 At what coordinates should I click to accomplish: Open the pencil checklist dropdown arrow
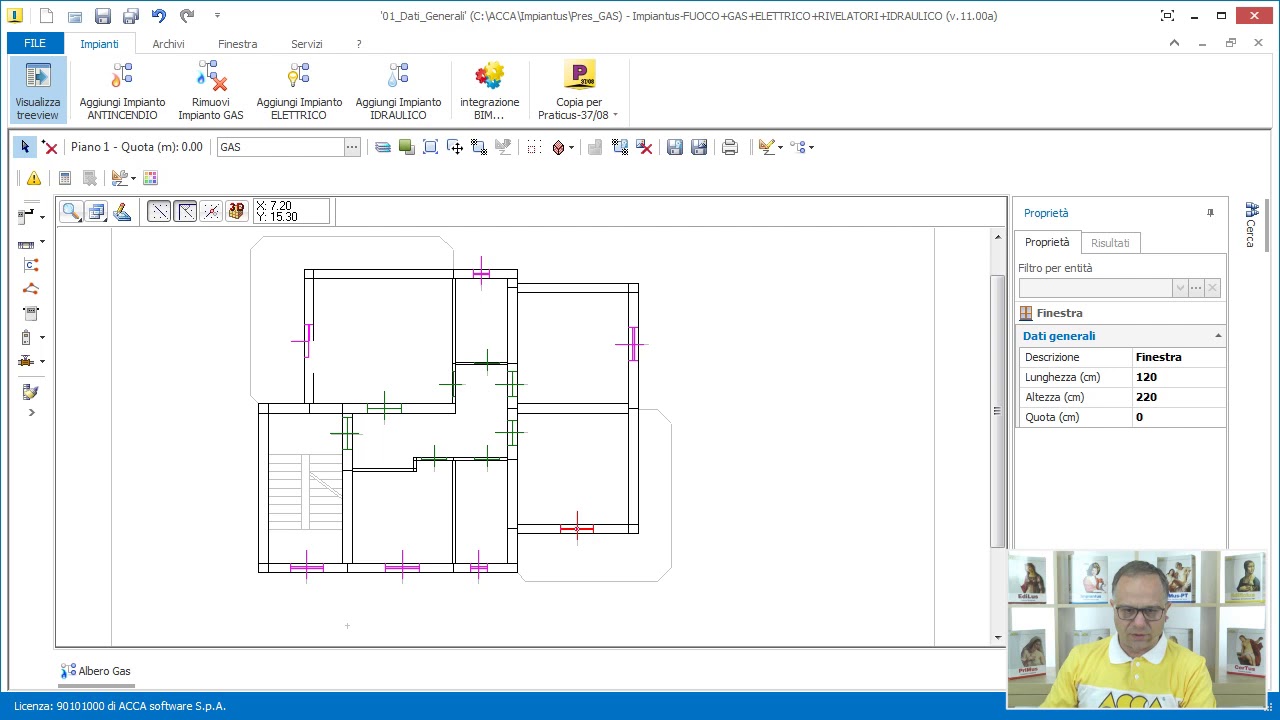coord(780,147)
